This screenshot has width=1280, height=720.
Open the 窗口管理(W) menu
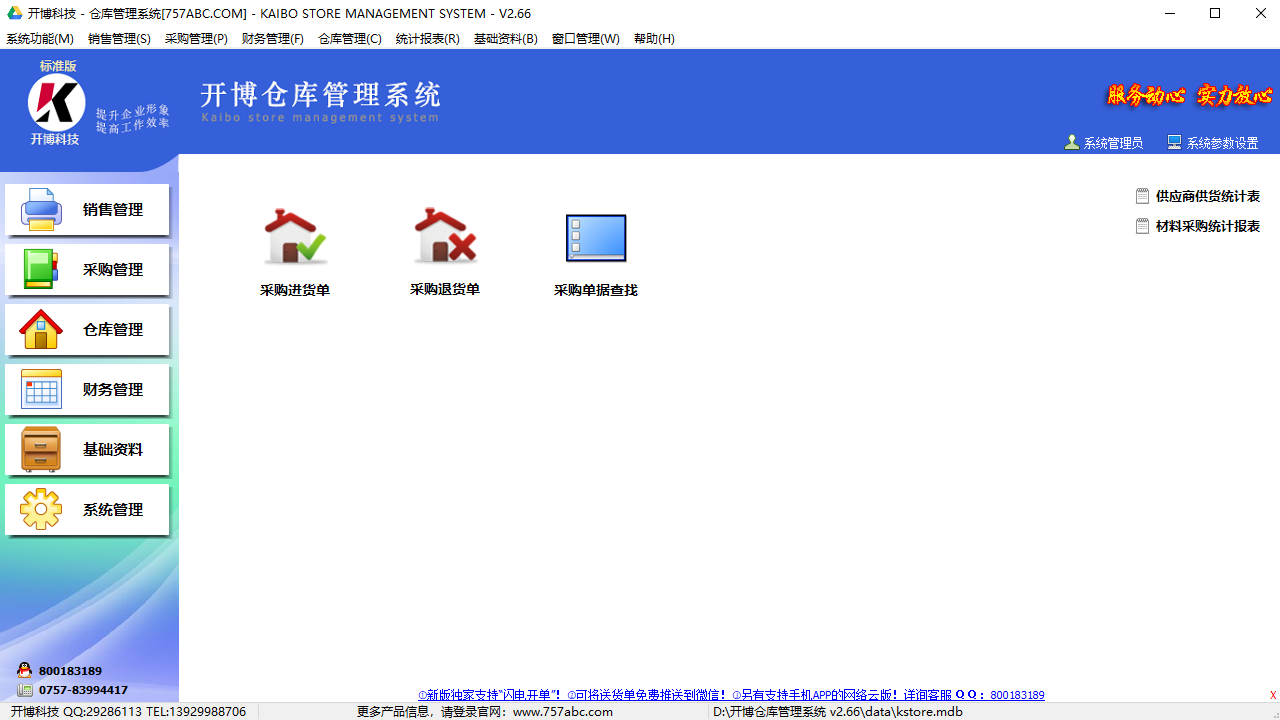tap(586, 39)
